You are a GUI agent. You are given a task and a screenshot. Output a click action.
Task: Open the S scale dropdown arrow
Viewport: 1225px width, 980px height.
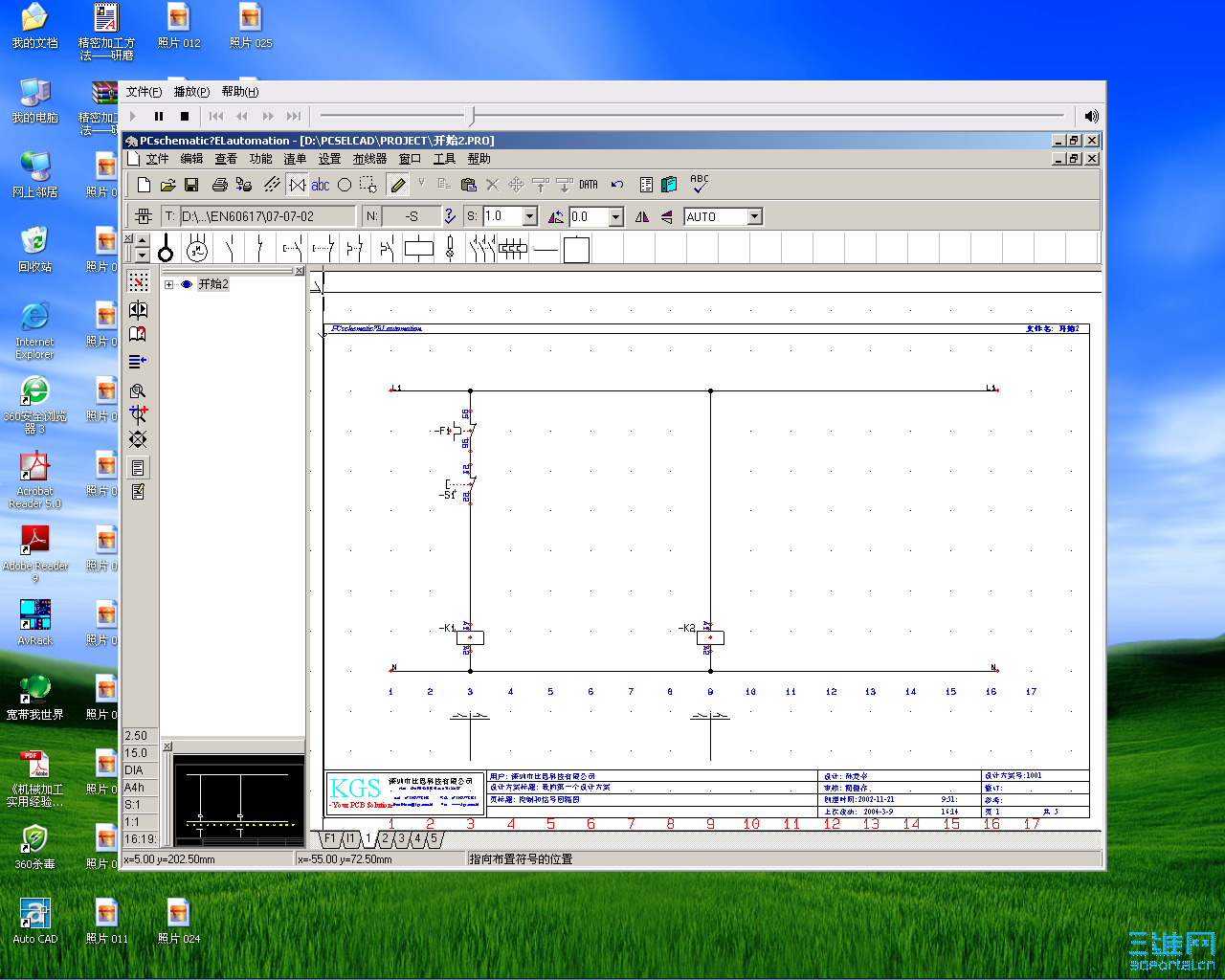click(529, 216)
